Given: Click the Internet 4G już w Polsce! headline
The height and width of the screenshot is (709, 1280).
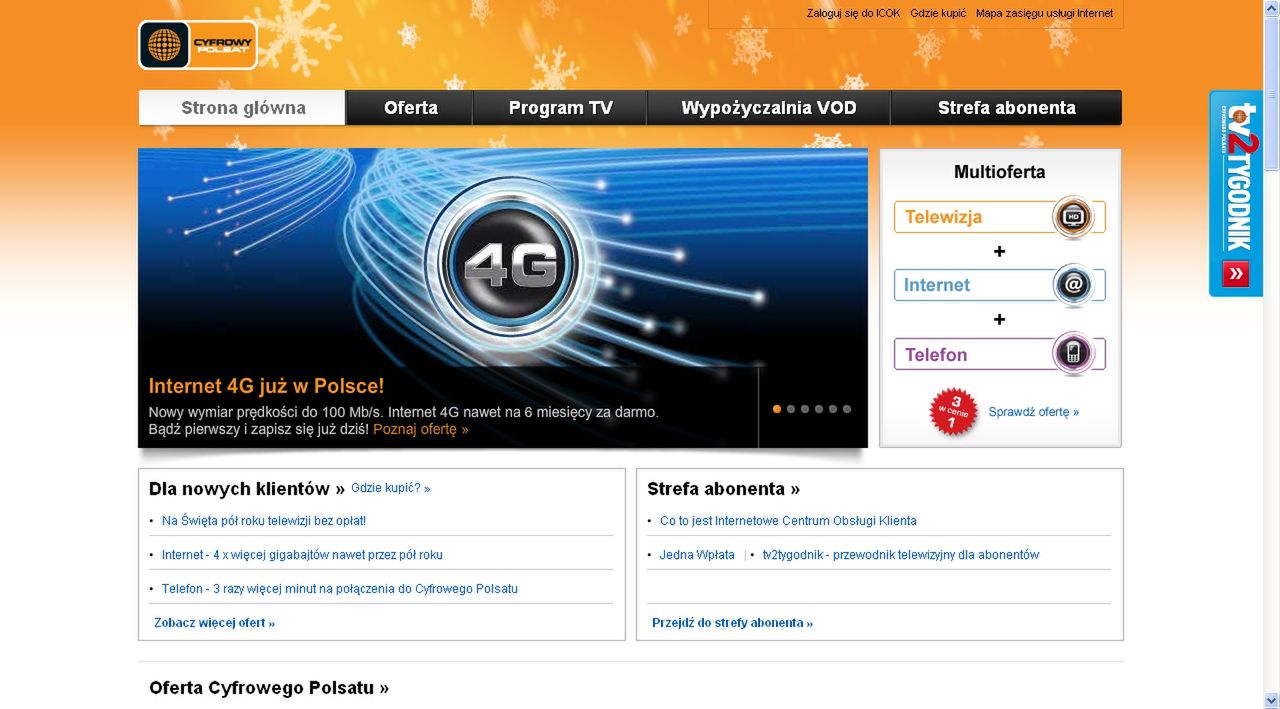Looking at the screenshot, I should [x=266, y=386].
